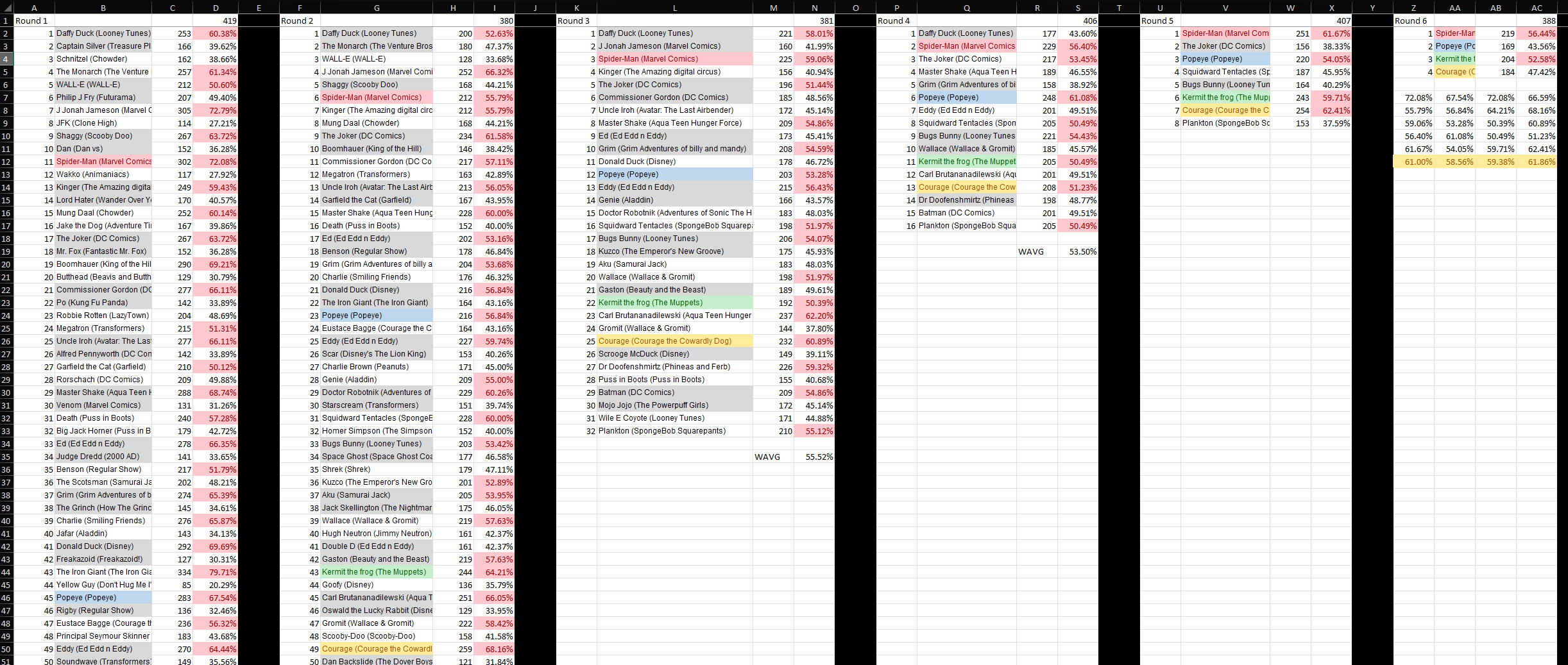Click the '37.80%' percentage cell
Image resolution: width=1568 pixels, height=665 pixels.
tap(814, 328)
